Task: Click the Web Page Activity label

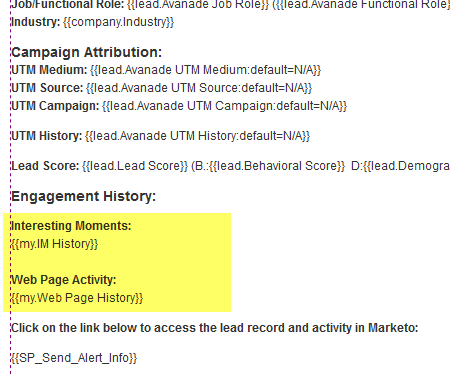Action: tap(64, 280)
